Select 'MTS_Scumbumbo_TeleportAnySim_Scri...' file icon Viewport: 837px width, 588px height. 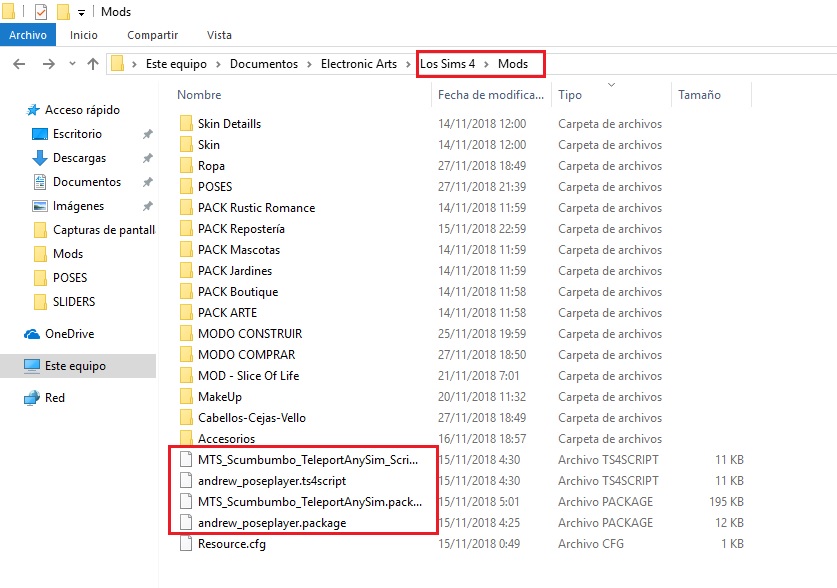click(186, 460)
